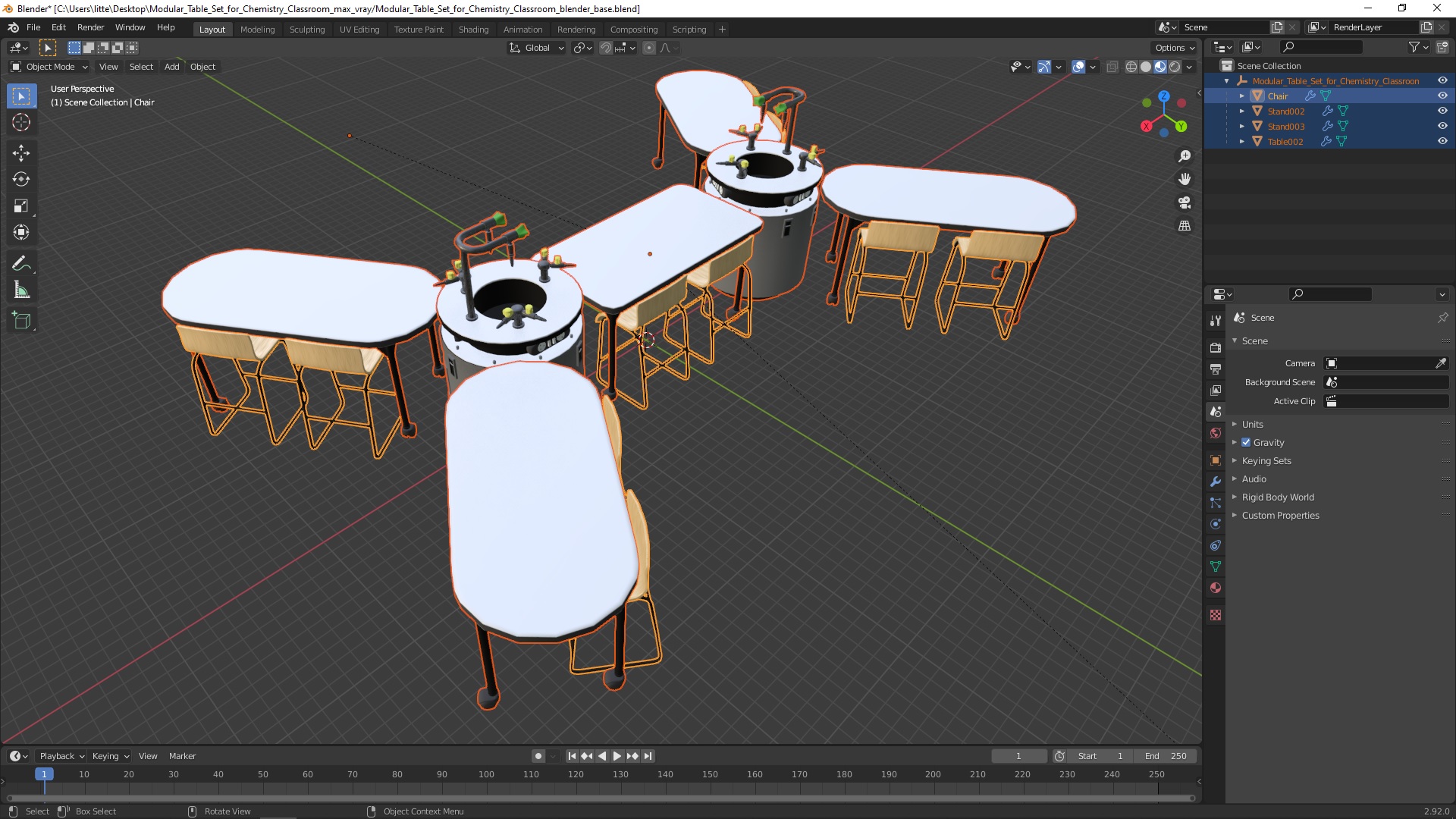1456x819 pixels.
Task: Select the Add Cube tool
Action: [21, 321]
